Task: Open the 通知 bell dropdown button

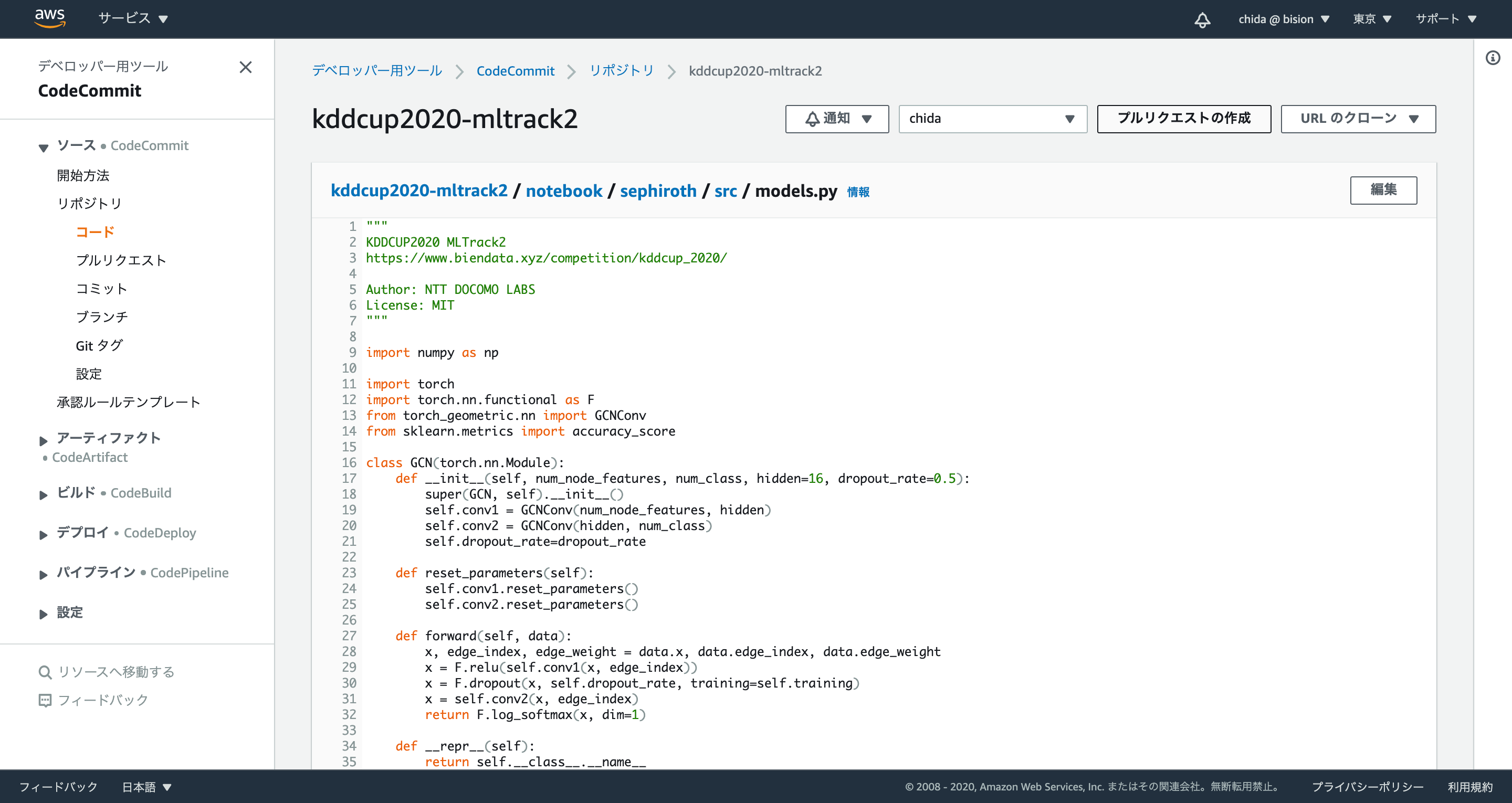Action: pyautogui.click(x=836, y=119)
